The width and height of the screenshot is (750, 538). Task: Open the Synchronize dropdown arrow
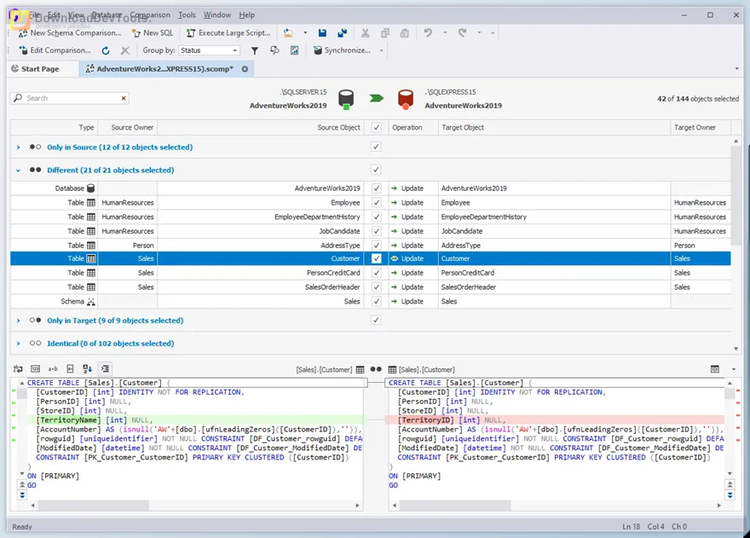(382, 50)
